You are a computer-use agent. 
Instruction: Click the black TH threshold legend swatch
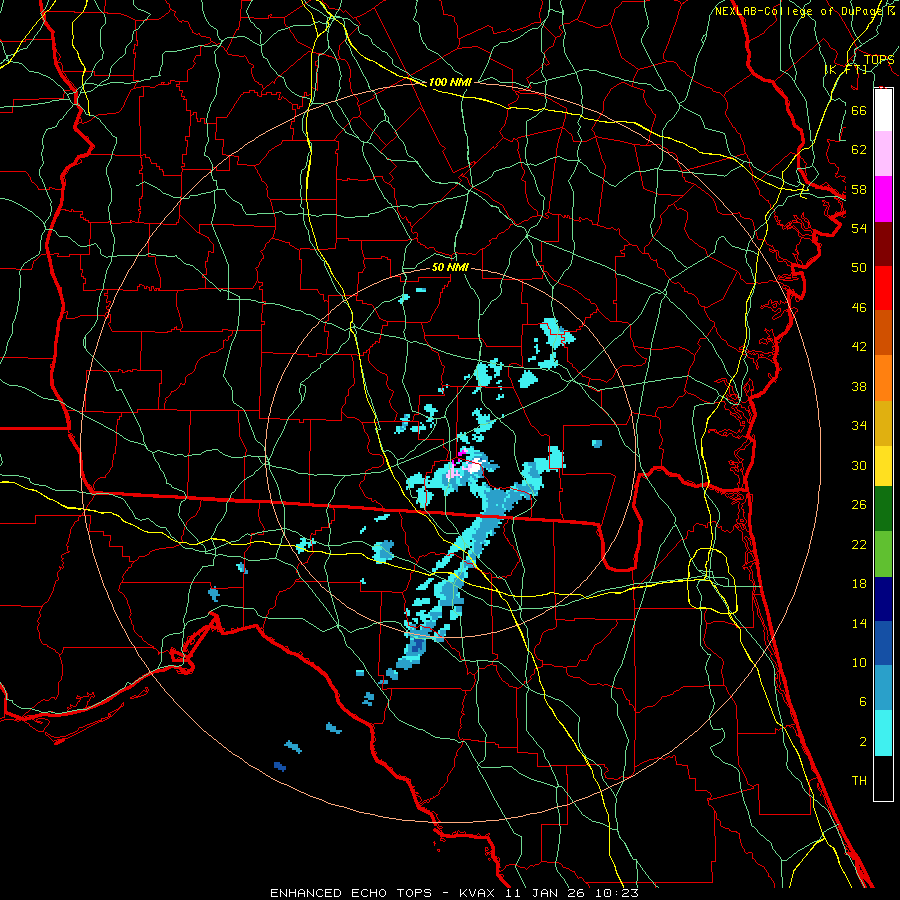click(883, 778)
